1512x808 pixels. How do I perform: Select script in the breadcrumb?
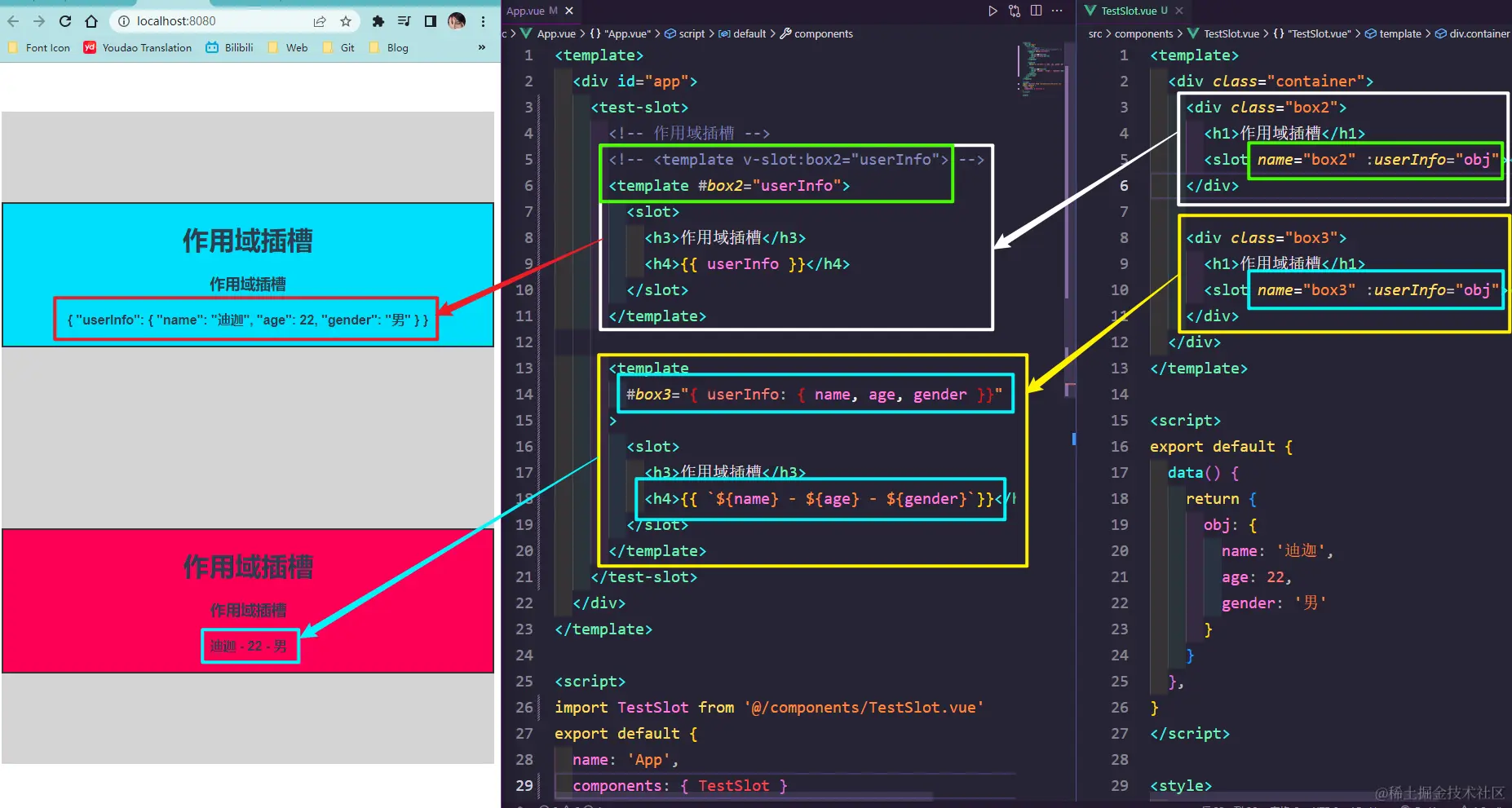685,33
